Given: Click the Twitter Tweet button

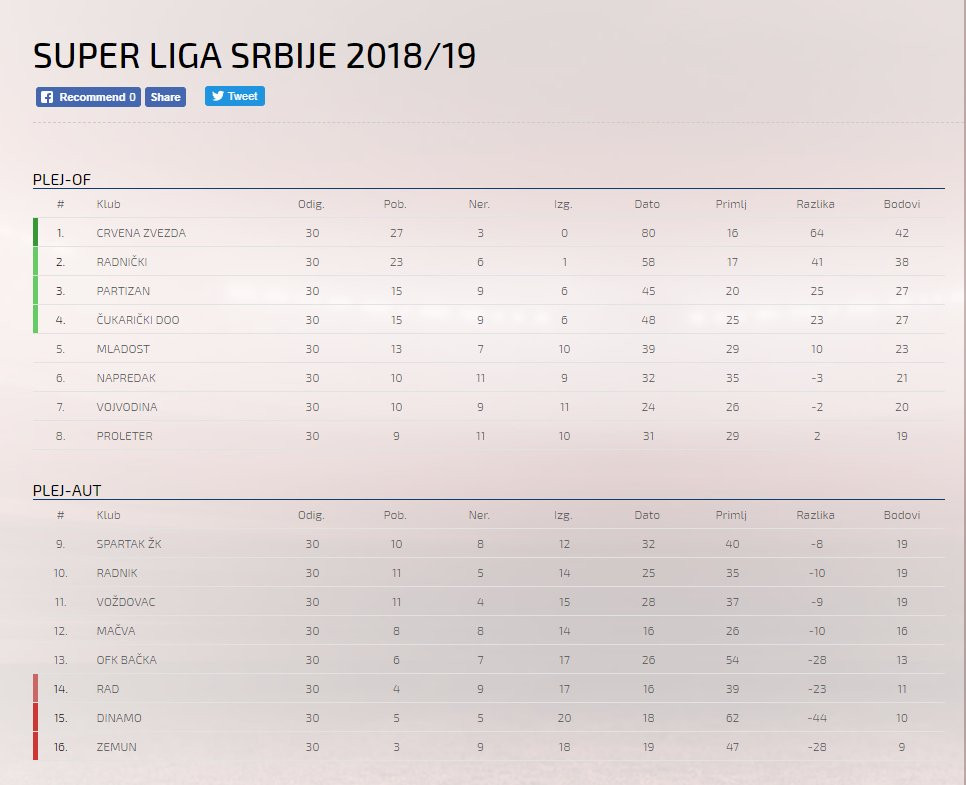Looking at the screenshot, I should coord(235,96).
